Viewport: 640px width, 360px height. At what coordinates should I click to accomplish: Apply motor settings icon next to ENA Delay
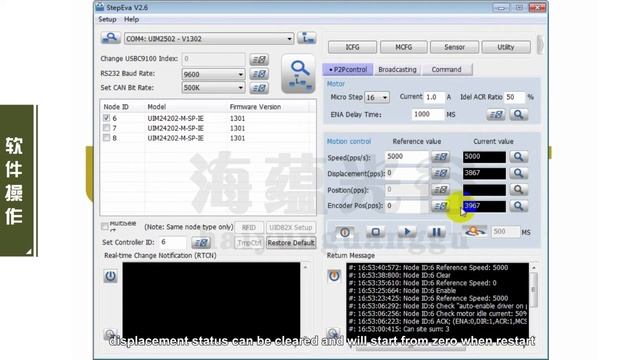496,115
